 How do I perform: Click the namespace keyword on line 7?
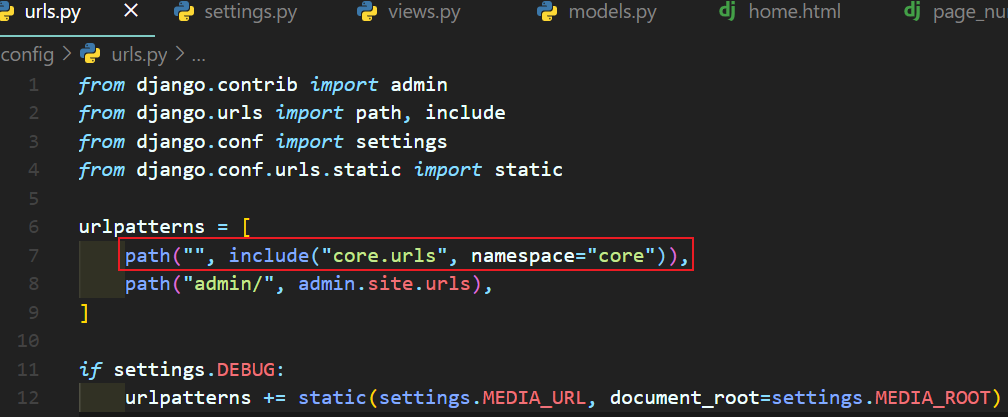pos(523,256)
